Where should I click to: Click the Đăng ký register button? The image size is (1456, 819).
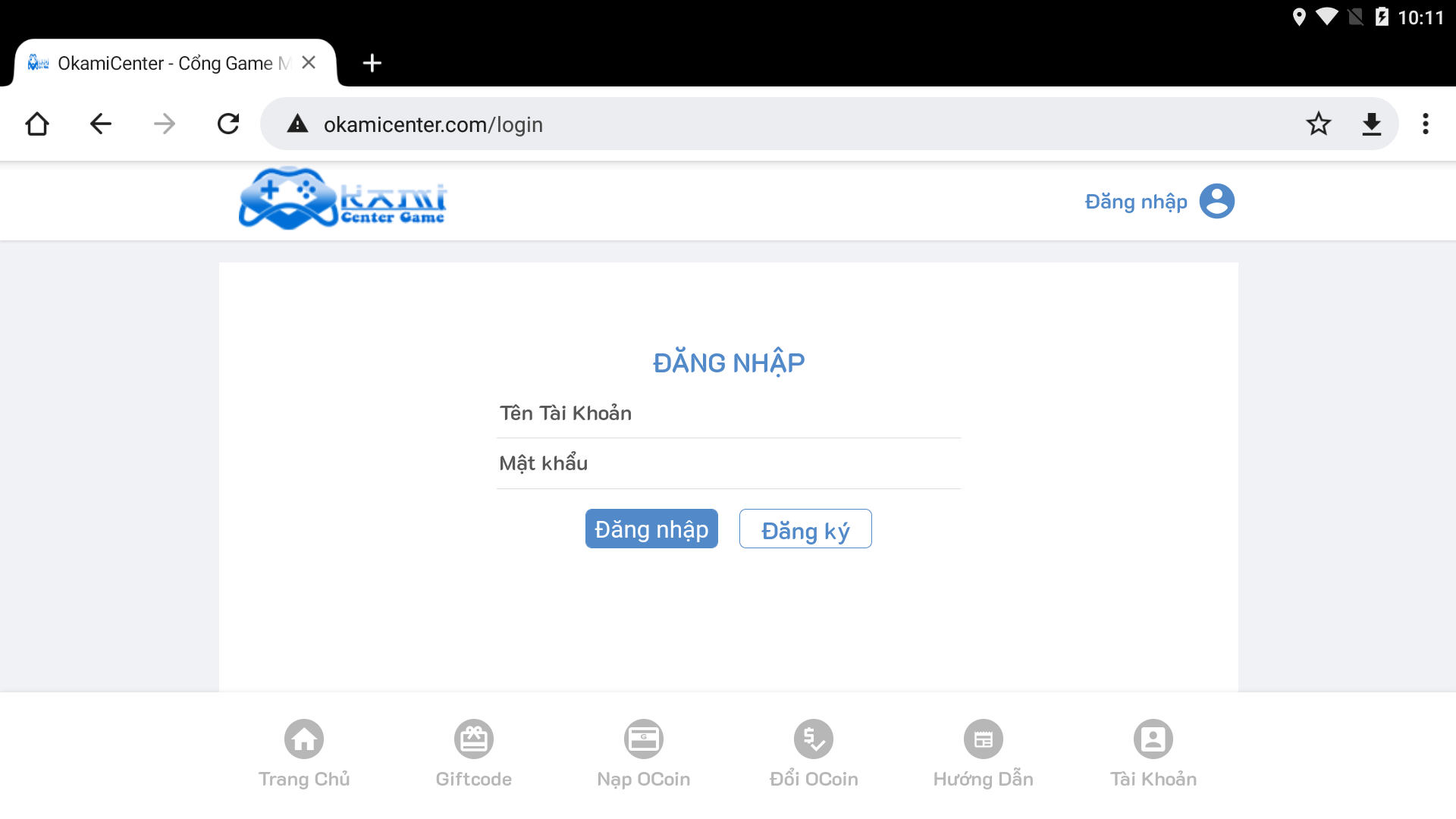pos(805,529)
